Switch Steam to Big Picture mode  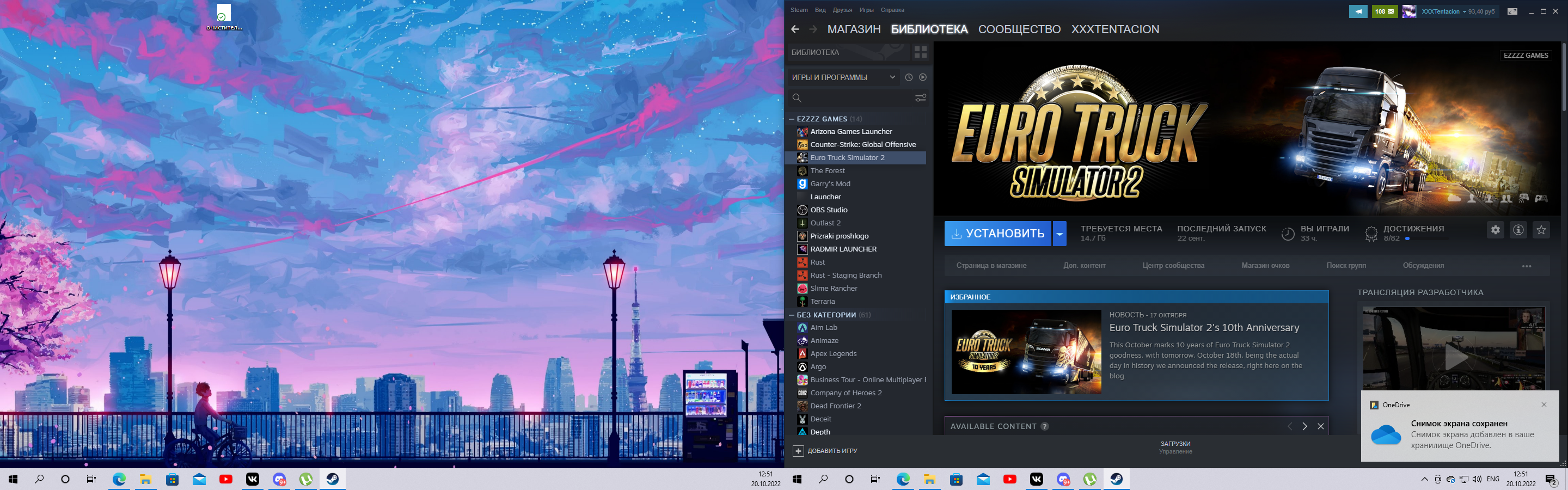coord(1512,11)
